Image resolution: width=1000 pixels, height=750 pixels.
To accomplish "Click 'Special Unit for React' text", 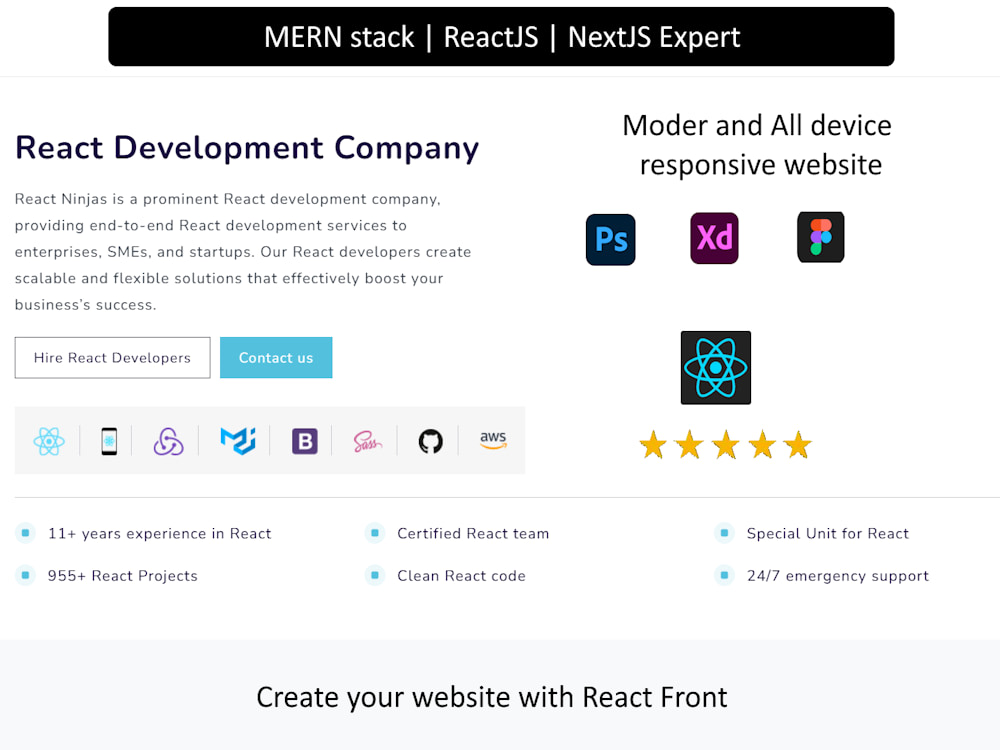I will click(828, 534).
